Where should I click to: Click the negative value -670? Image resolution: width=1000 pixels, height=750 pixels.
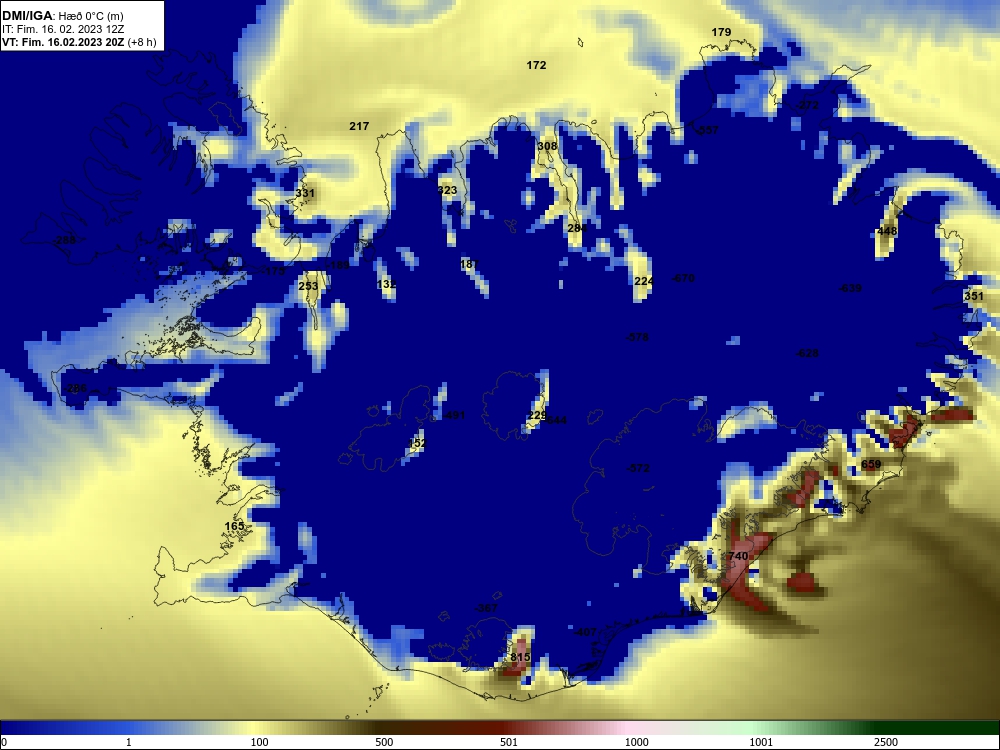click(682, 278)
